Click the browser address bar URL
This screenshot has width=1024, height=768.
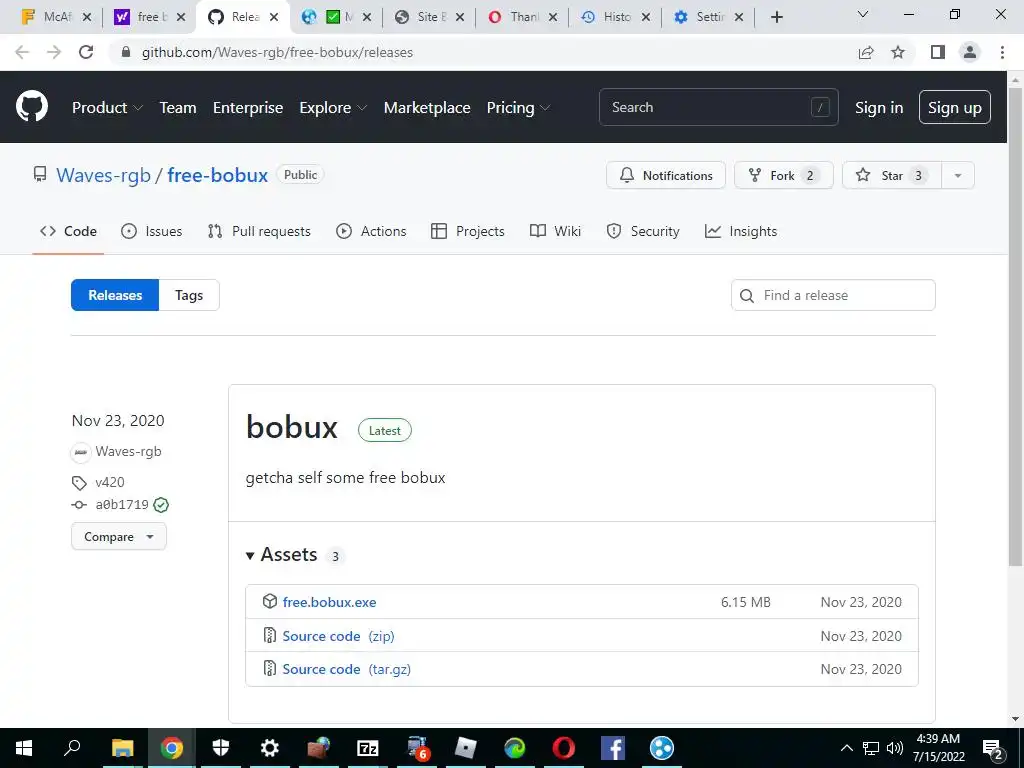(278, 52)
